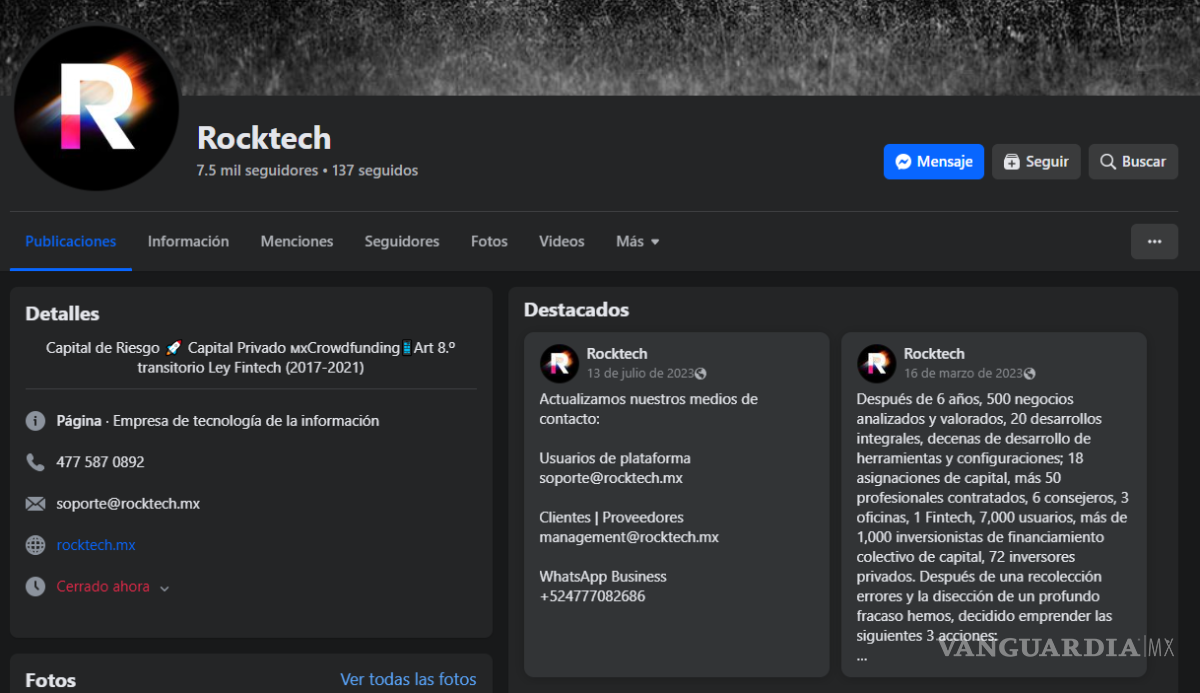Click the Destacados heading

coord(576,310)
